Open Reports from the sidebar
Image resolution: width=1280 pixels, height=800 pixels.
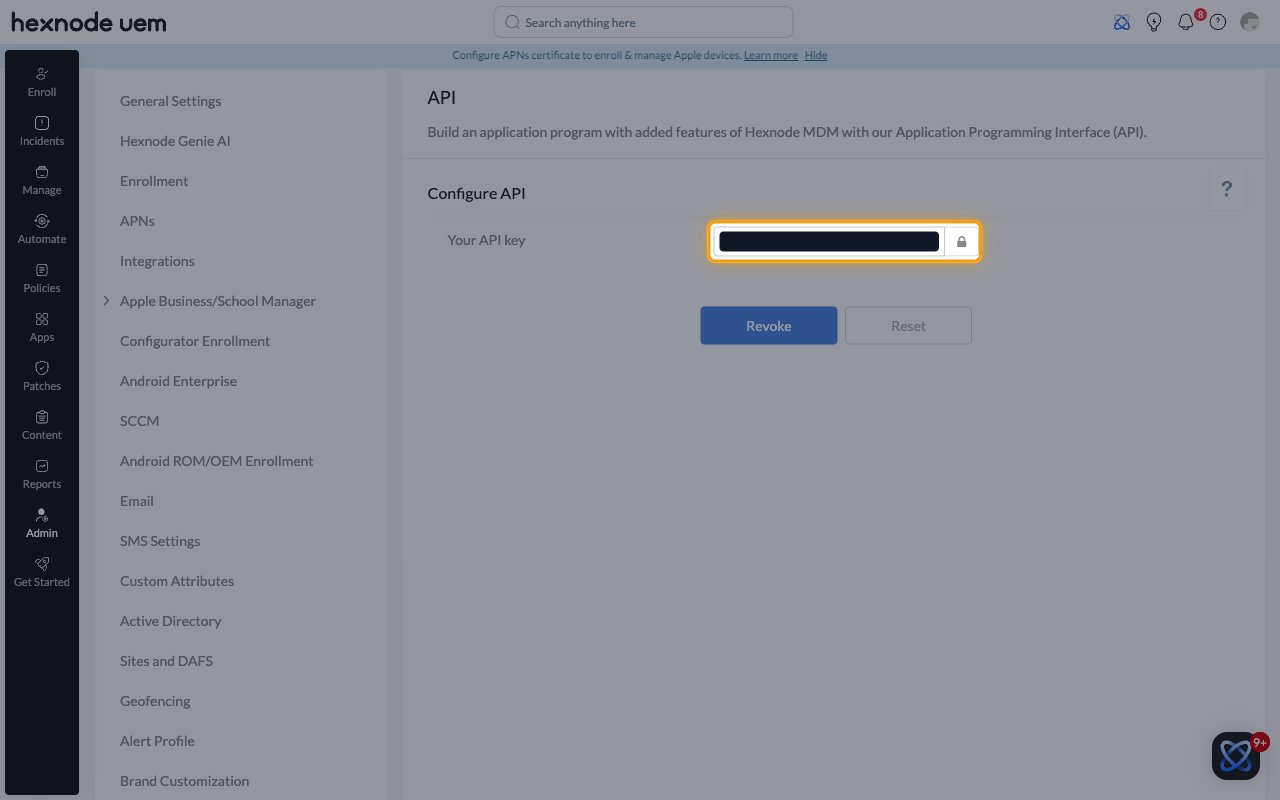pos(42,474)
